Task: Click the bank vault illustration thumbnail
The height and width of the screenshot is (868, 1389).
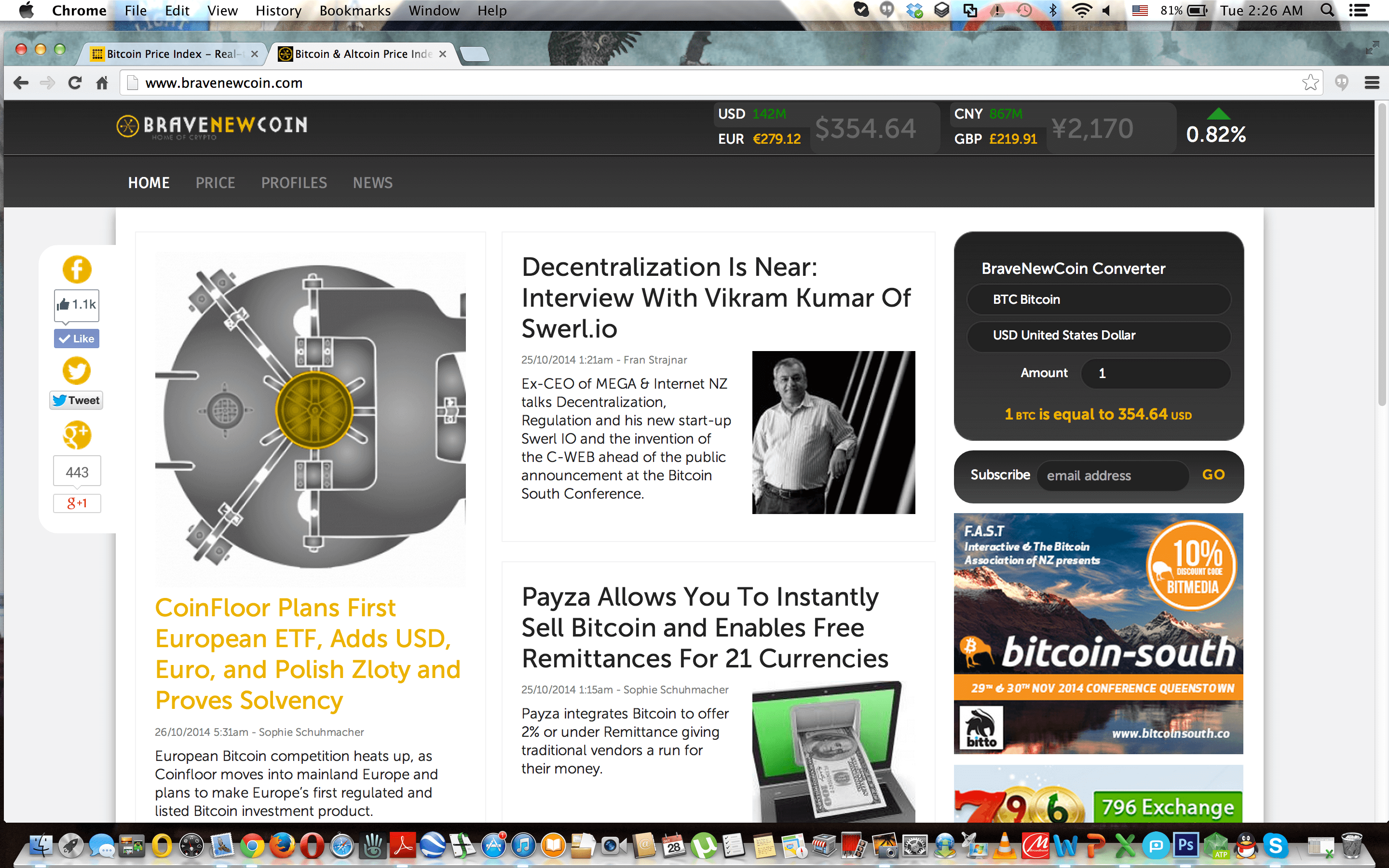Action: [x=311, y=417]
